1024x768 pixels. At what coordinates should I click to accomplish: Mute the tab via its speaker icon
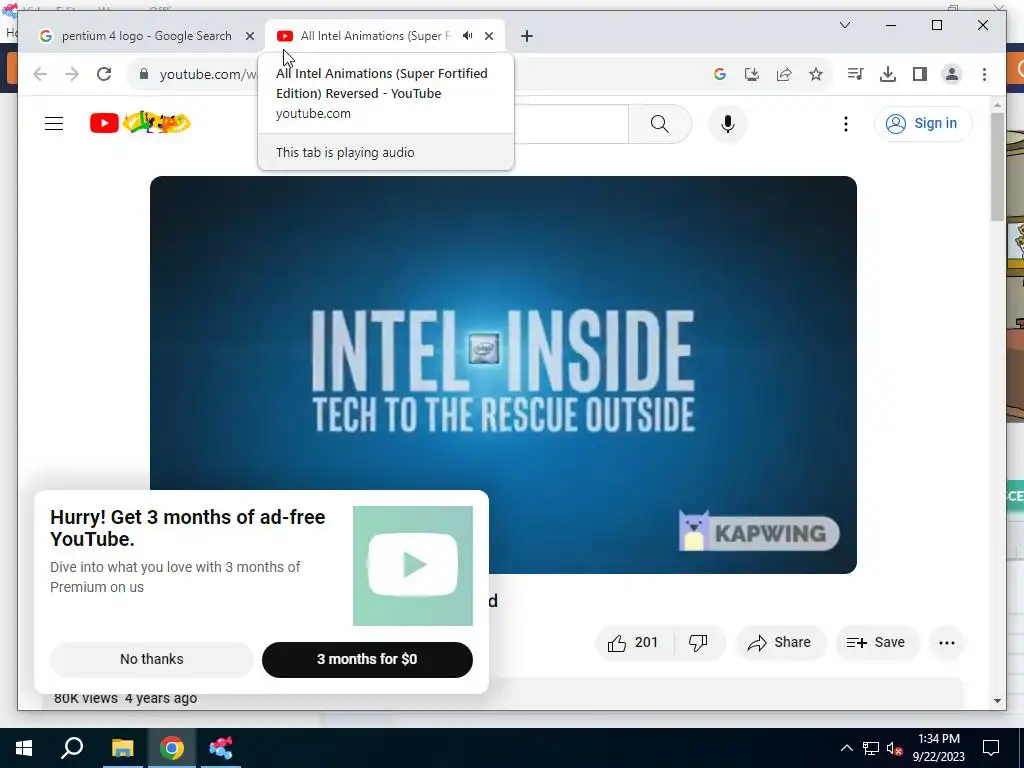(468, 36)
